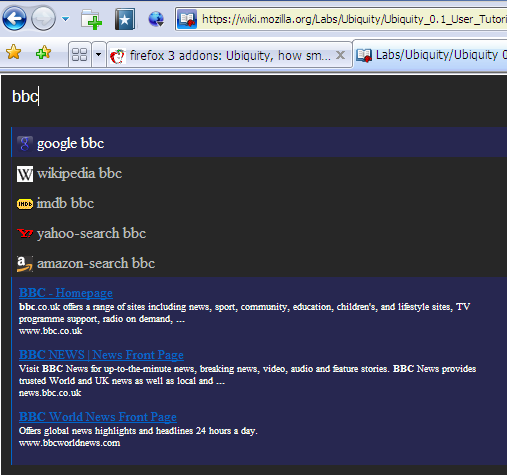Image resolution: width=507 pixels, height=475 pixels.
Task: Select the yahoo-search bbc suggestion
Action: pos(259,234)
